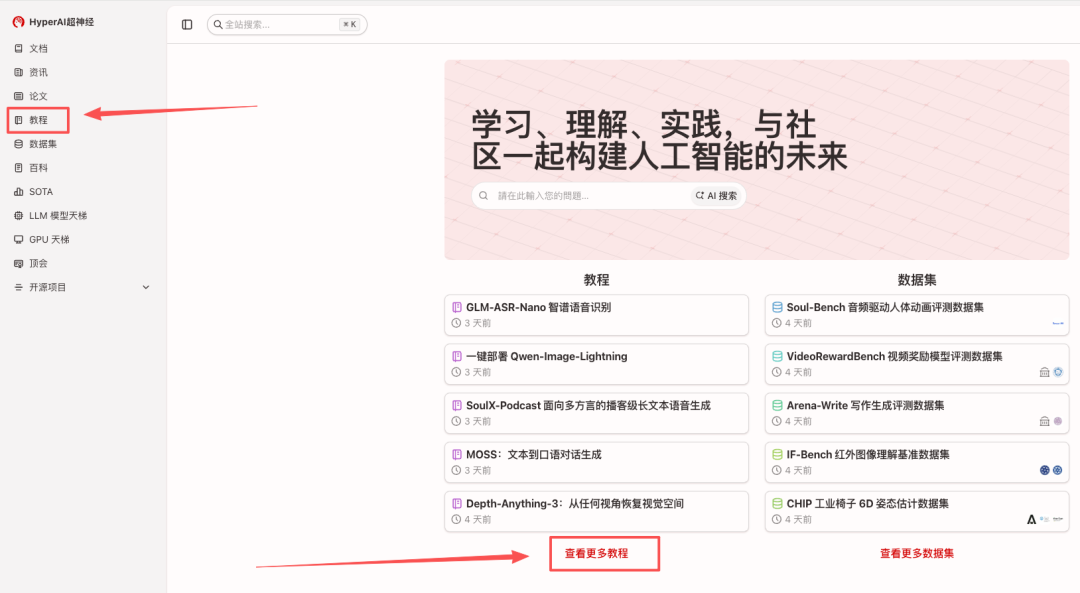Screen dimensions: 1080x593
Task: Select 教程 in the sidebar
Action: click(x=38, y=120)
